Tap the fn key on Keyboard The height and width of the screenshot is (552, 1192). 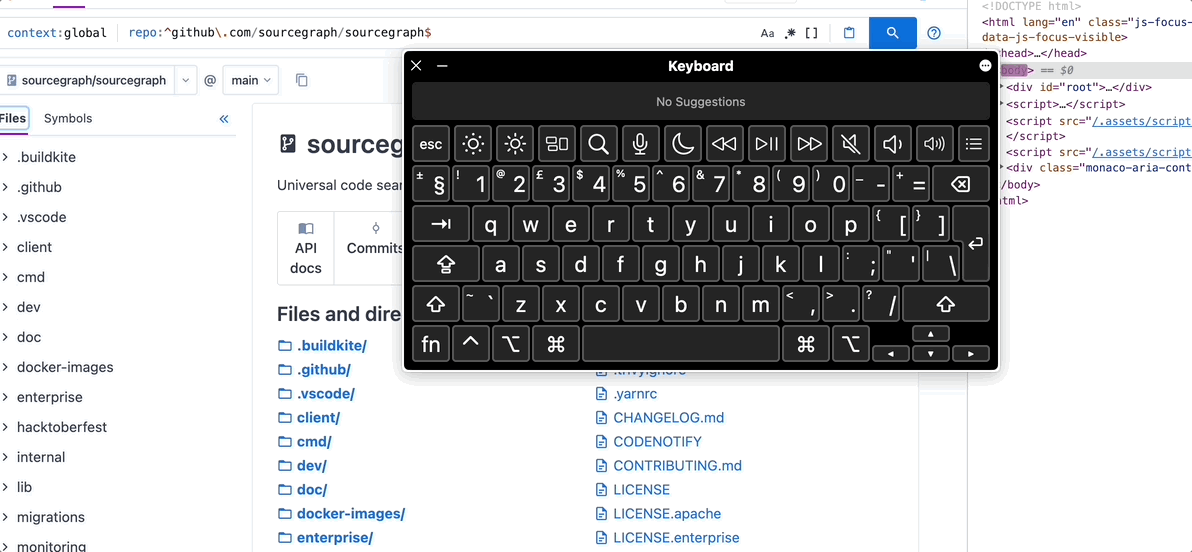pos(431,344)
